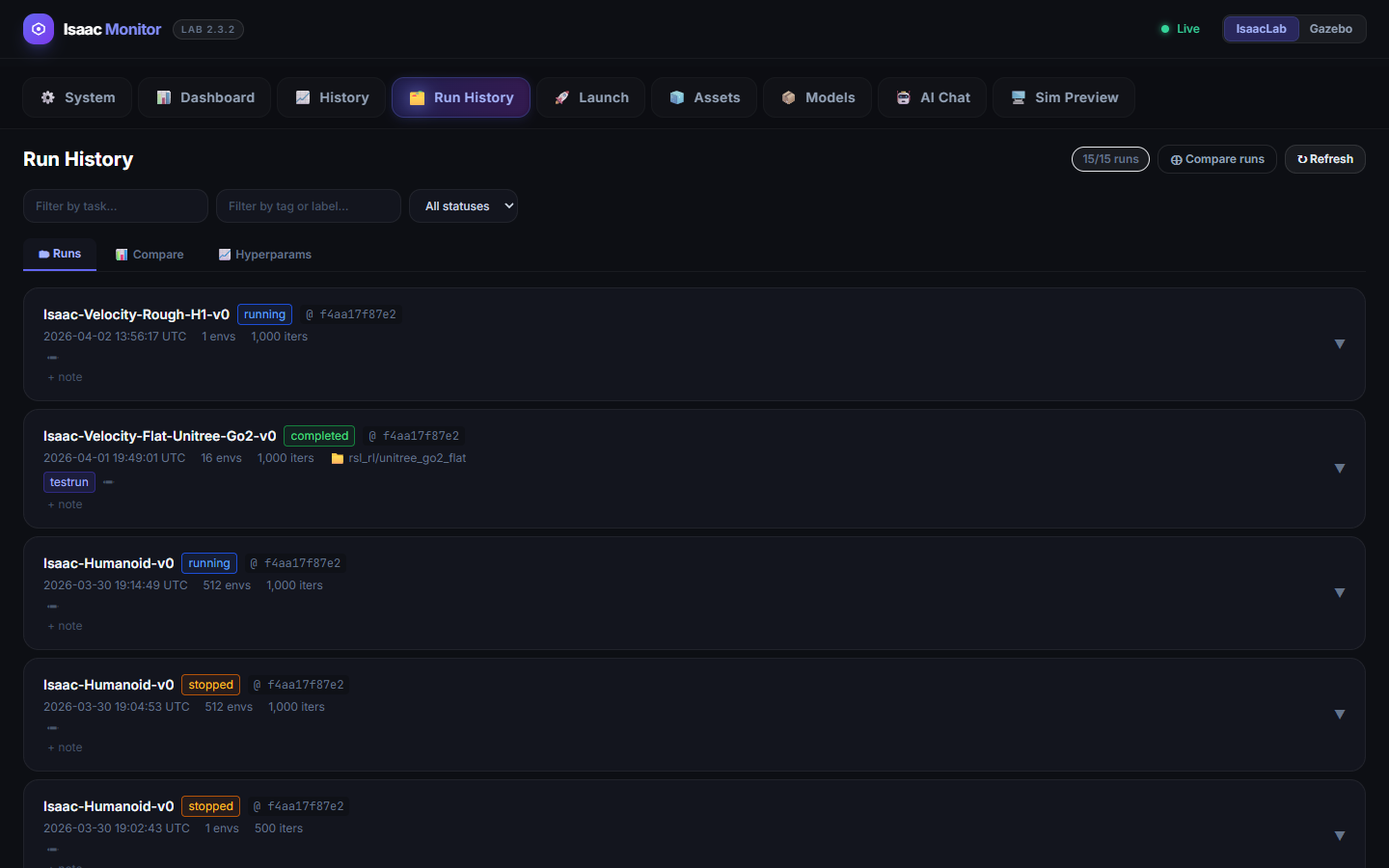The width and height of the screenshot is (1389, 868).
Task: Open the Assets tab
Action: click(x=704, y=97)
